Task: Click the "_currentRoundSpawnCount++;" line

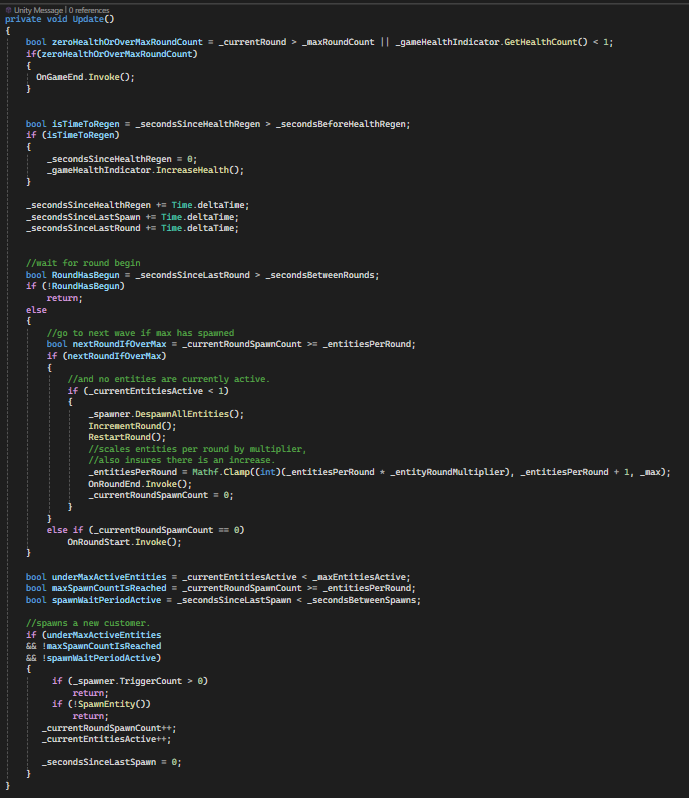Action: point(109,728)
